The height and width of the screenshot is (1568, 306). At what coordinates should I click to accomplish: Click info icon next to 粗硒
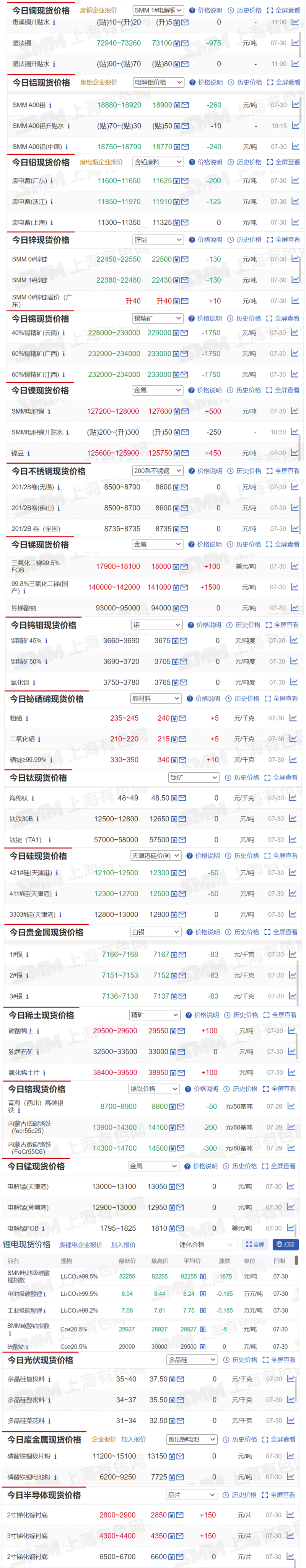pos(27,718)
